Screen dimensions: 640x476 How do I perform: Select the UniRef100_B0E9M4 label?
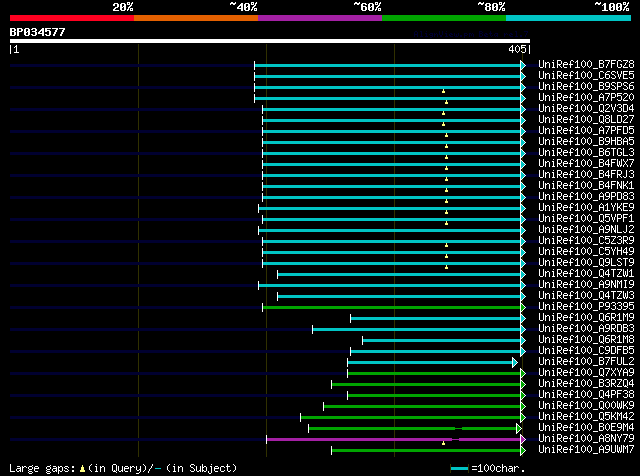586,428
